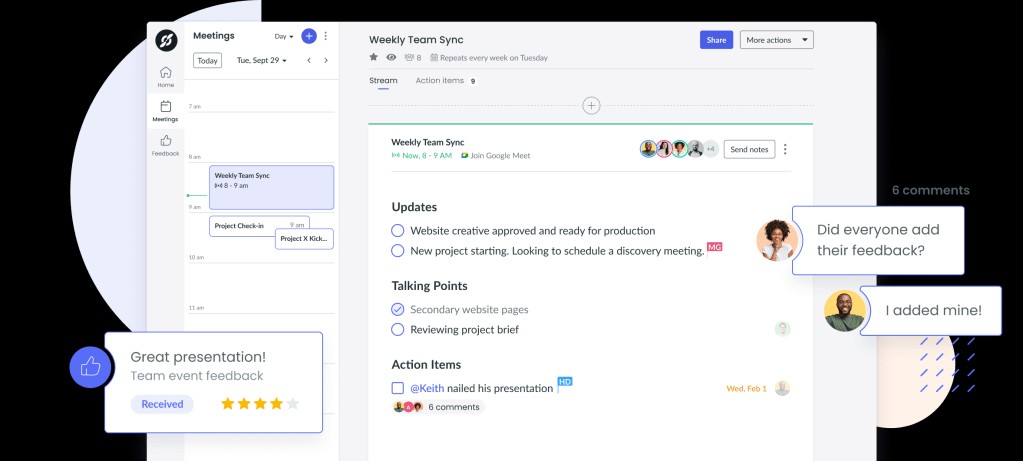Click the repeat calendar icon
Viewport: 1023px width, 461px height.
(434, 57)
